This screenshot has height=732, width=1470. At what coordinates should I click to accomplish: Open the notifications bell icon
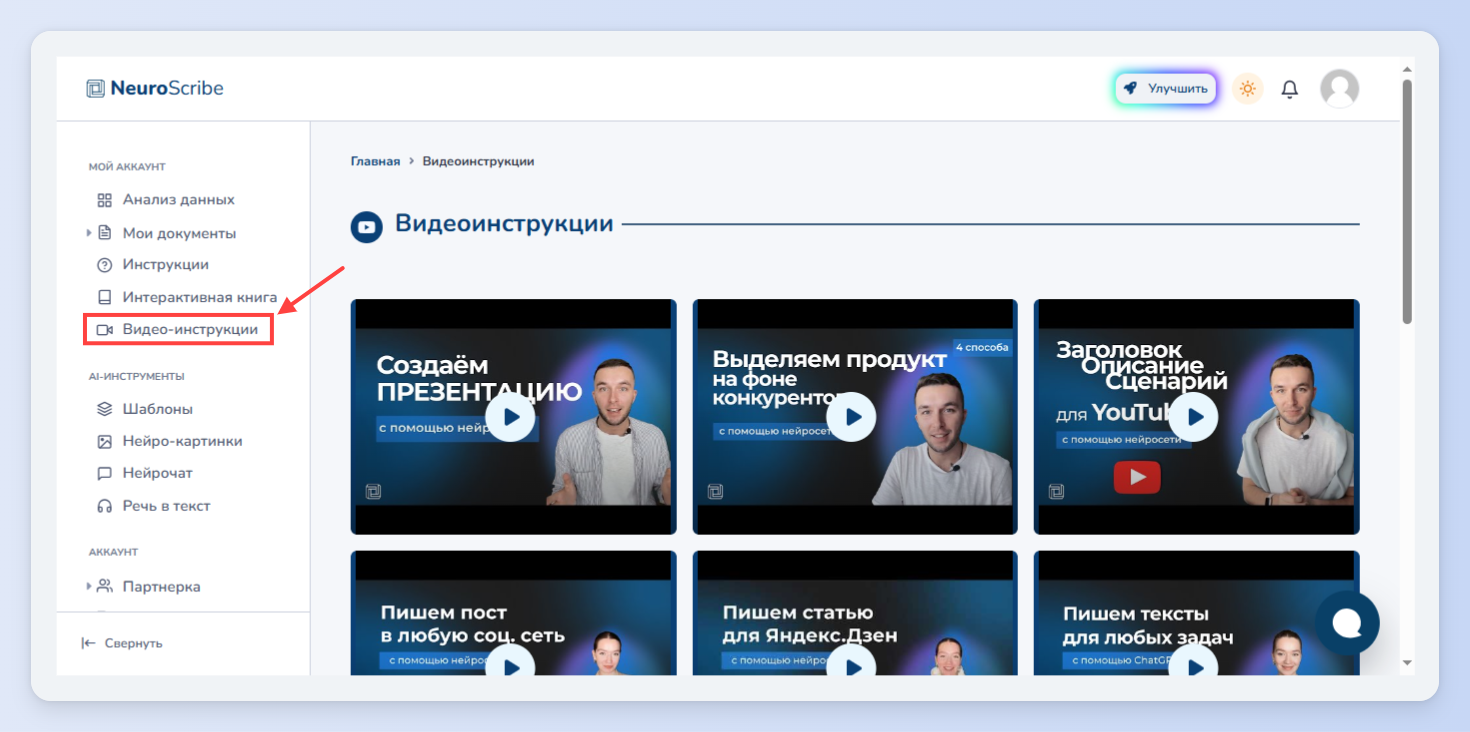[1290, 89]
